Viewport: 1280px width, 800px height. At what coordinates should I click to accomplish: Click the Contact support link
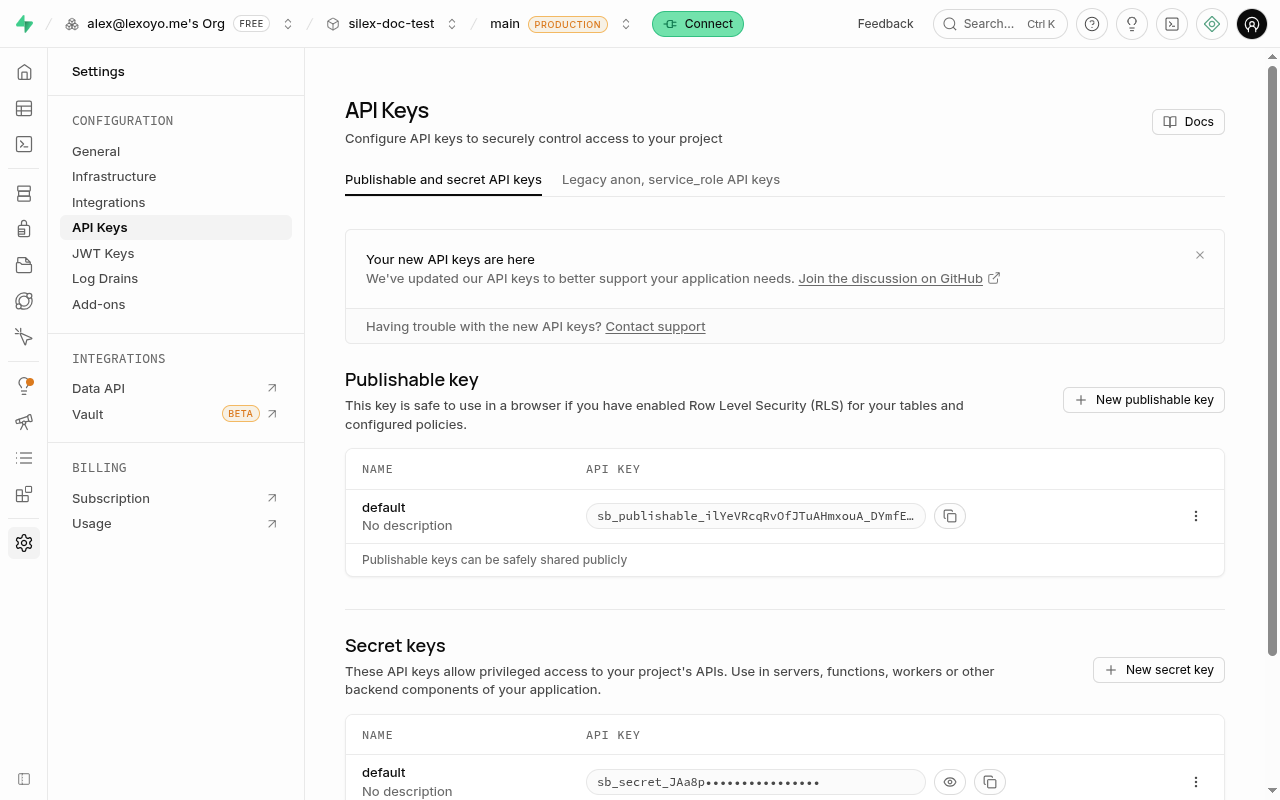point(655,327)
